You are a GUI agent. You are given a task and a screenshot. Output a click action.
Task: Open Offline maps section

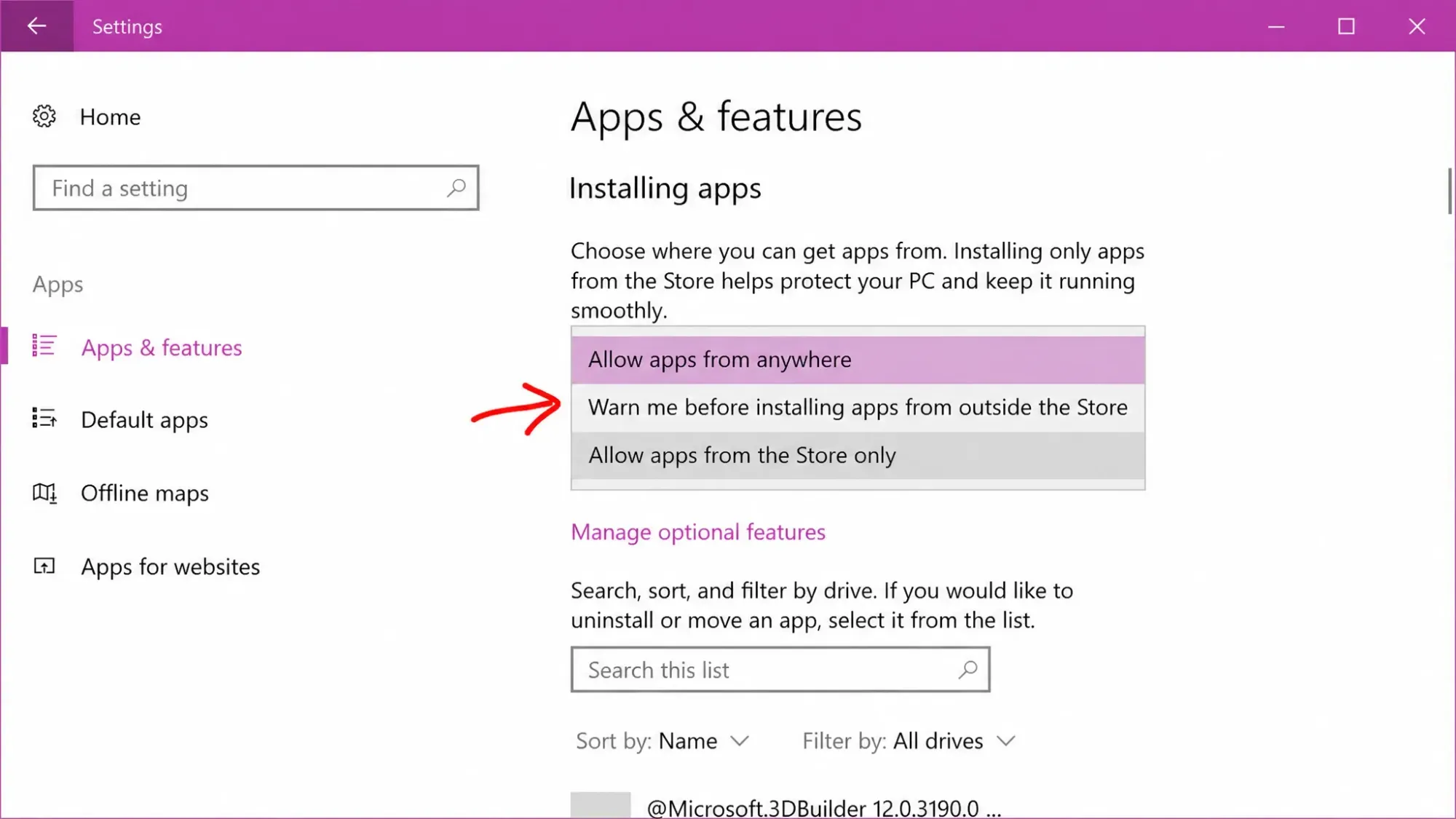pos(145,494)
